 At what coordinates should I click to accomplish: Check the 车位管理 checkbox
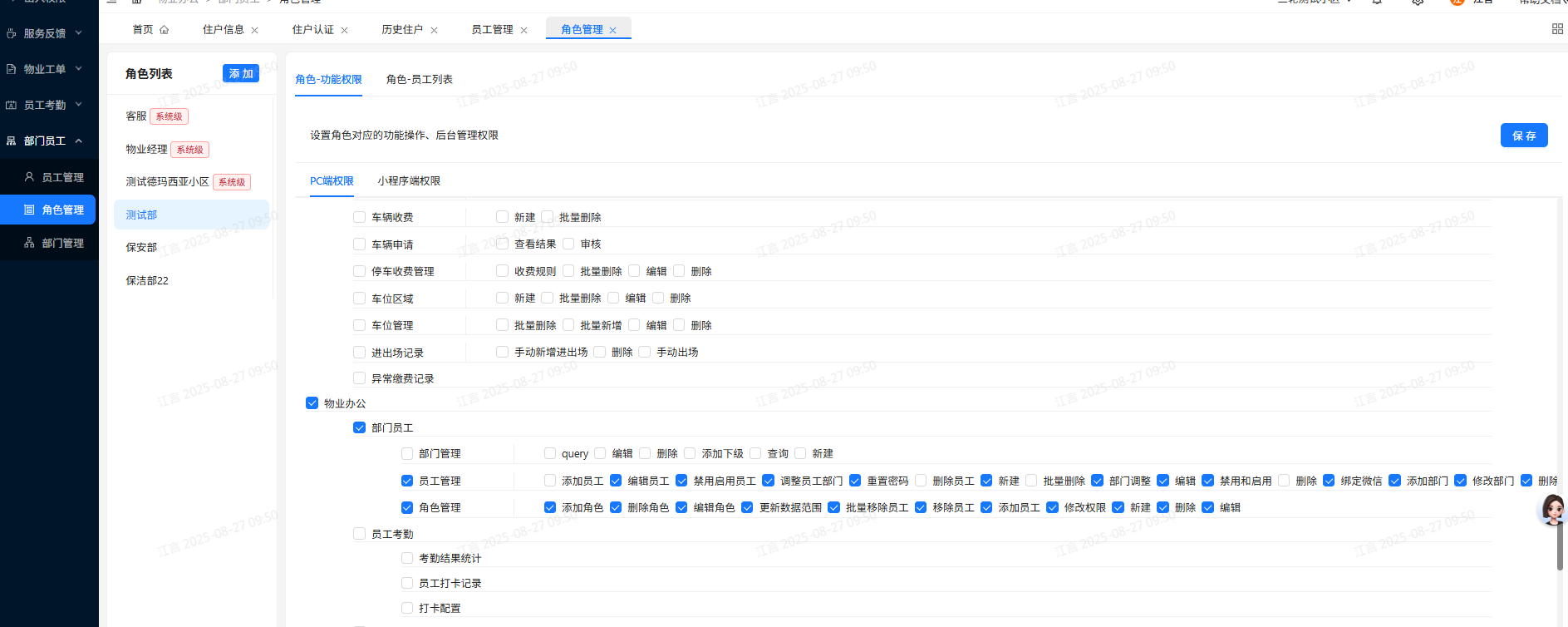coord(359,325)
